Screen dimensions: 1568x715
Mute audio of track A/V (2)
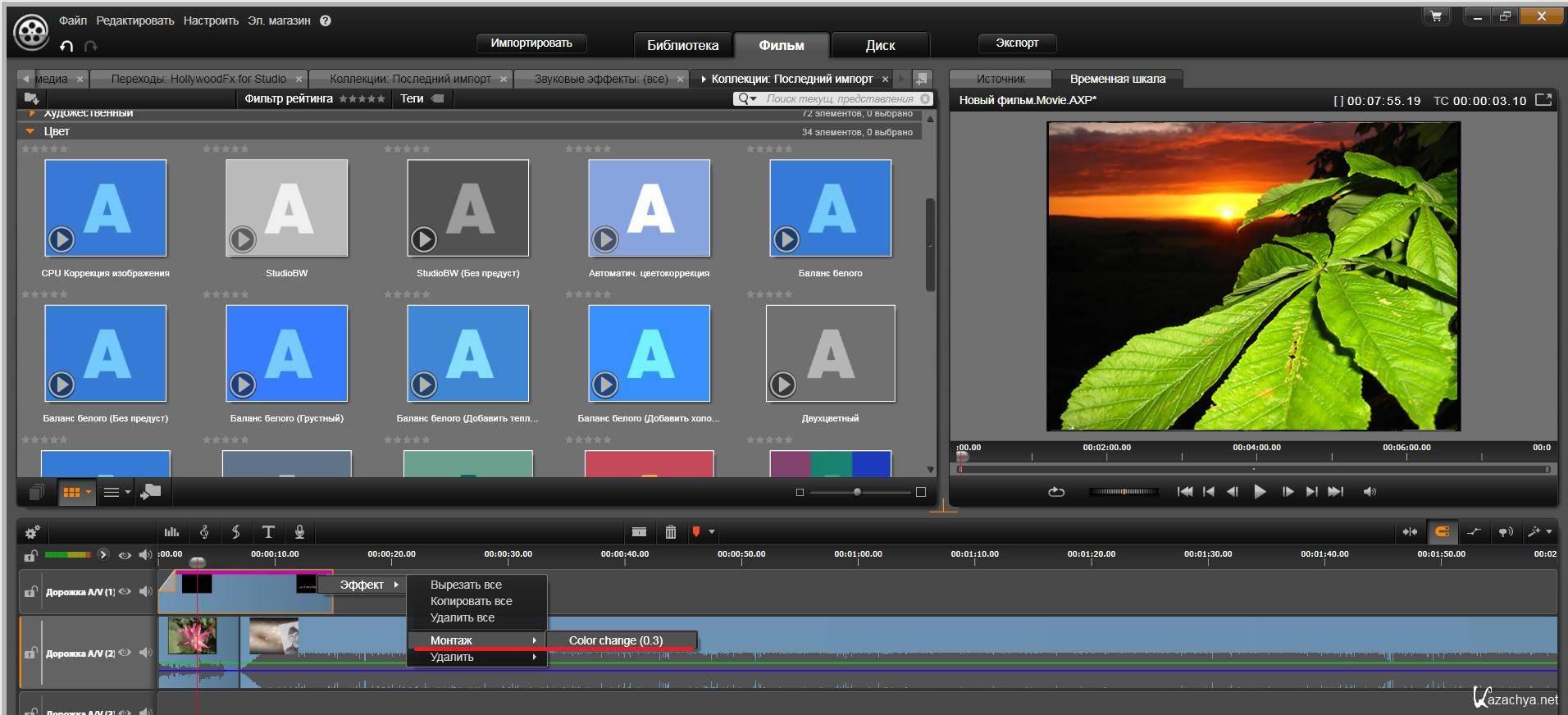pos(145,653)
